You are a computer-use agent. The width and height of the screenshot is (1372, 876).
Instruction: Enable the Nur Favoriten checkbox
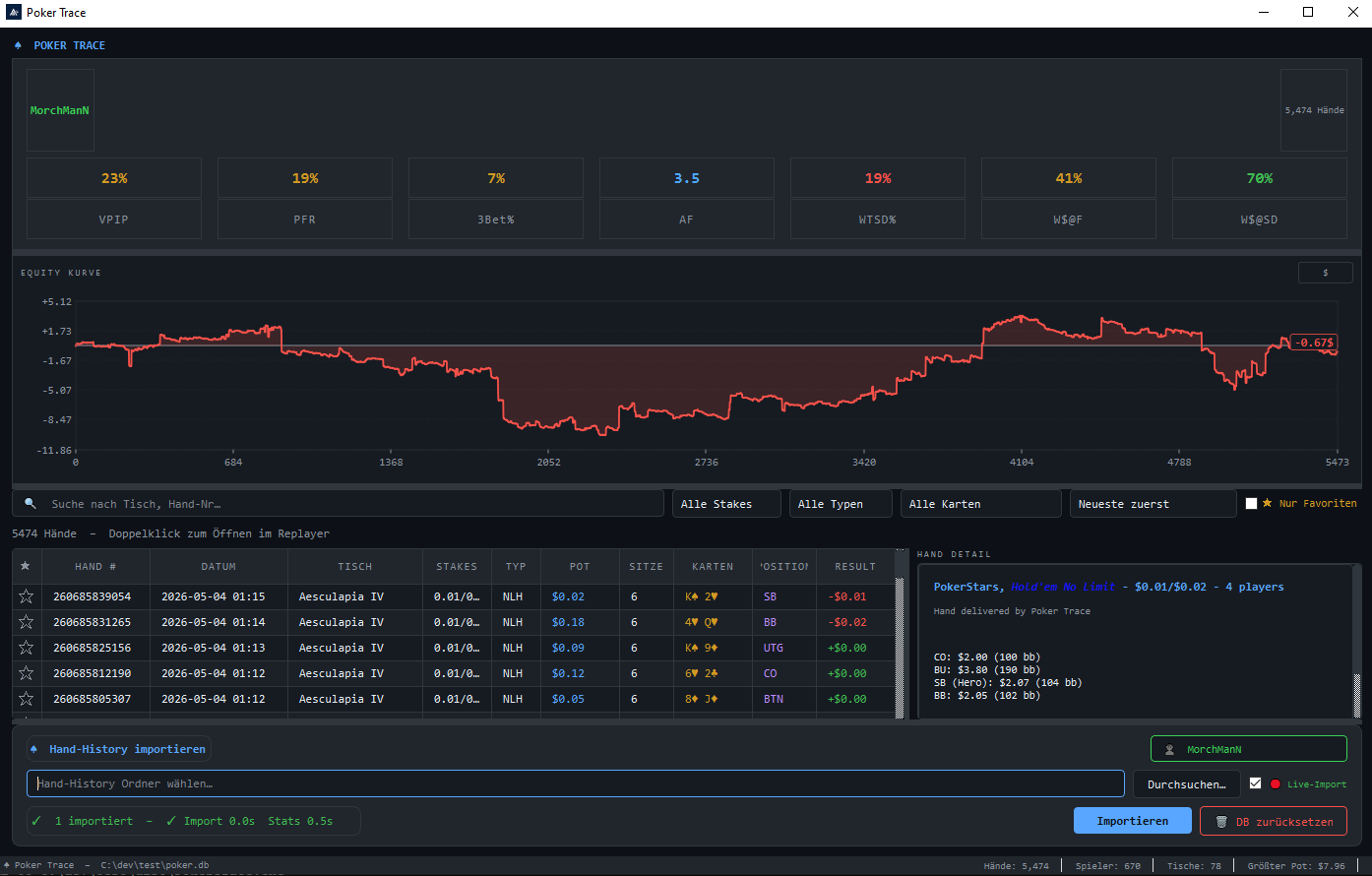point(1252,503)
